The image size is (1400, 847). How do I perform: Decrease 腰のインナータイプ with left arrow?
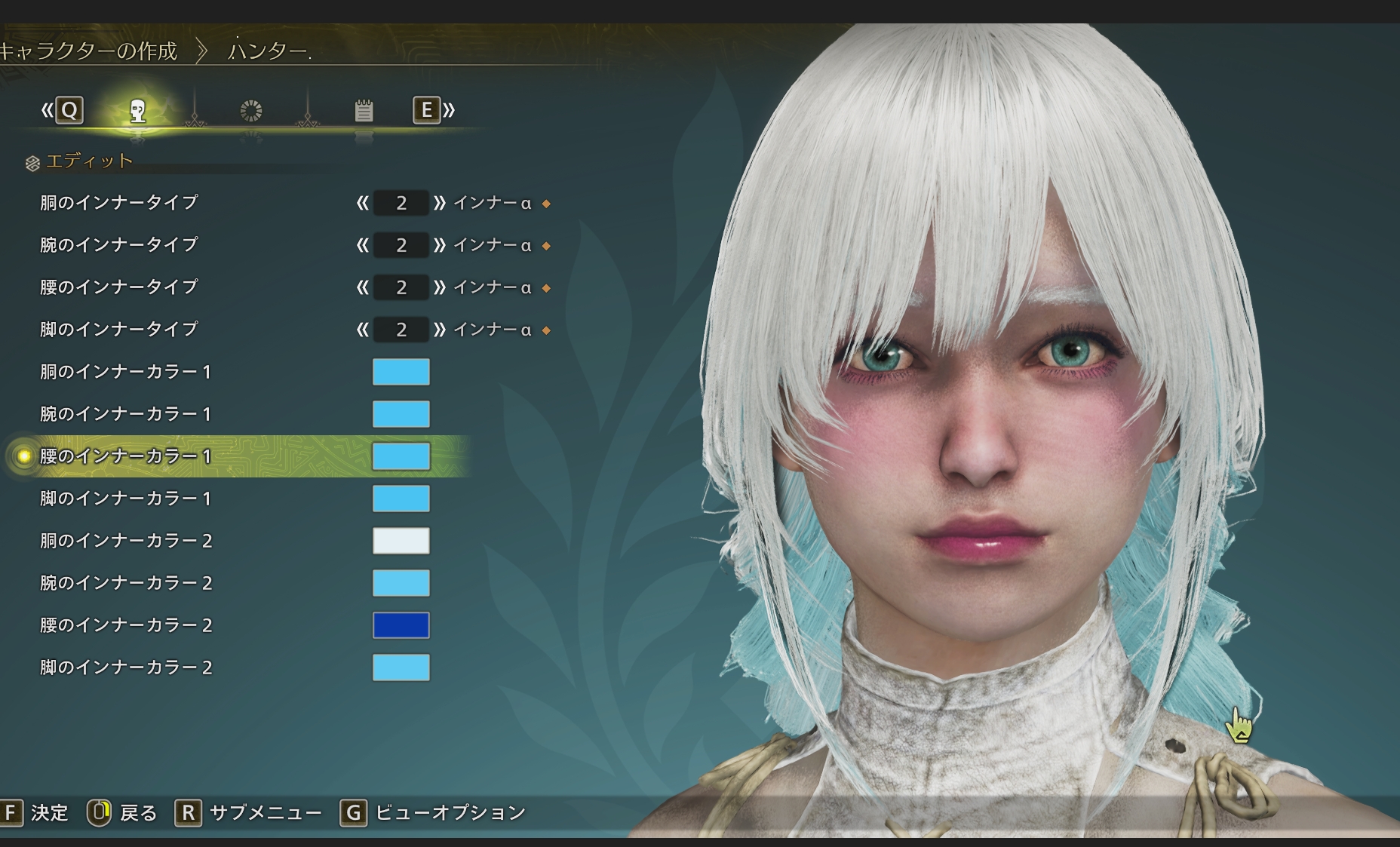363,287
